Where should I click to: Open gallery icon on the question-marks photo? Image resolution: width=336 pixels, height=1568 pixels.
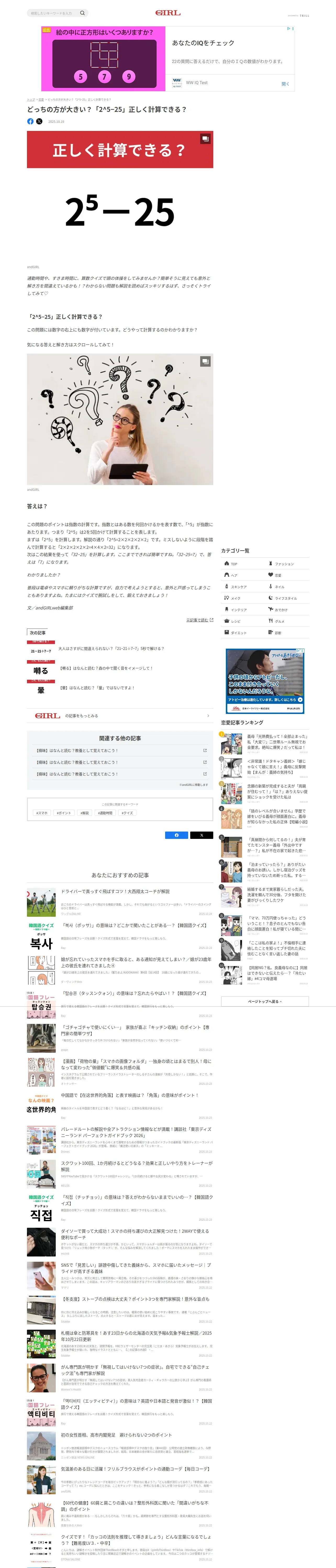click(205, 362)
